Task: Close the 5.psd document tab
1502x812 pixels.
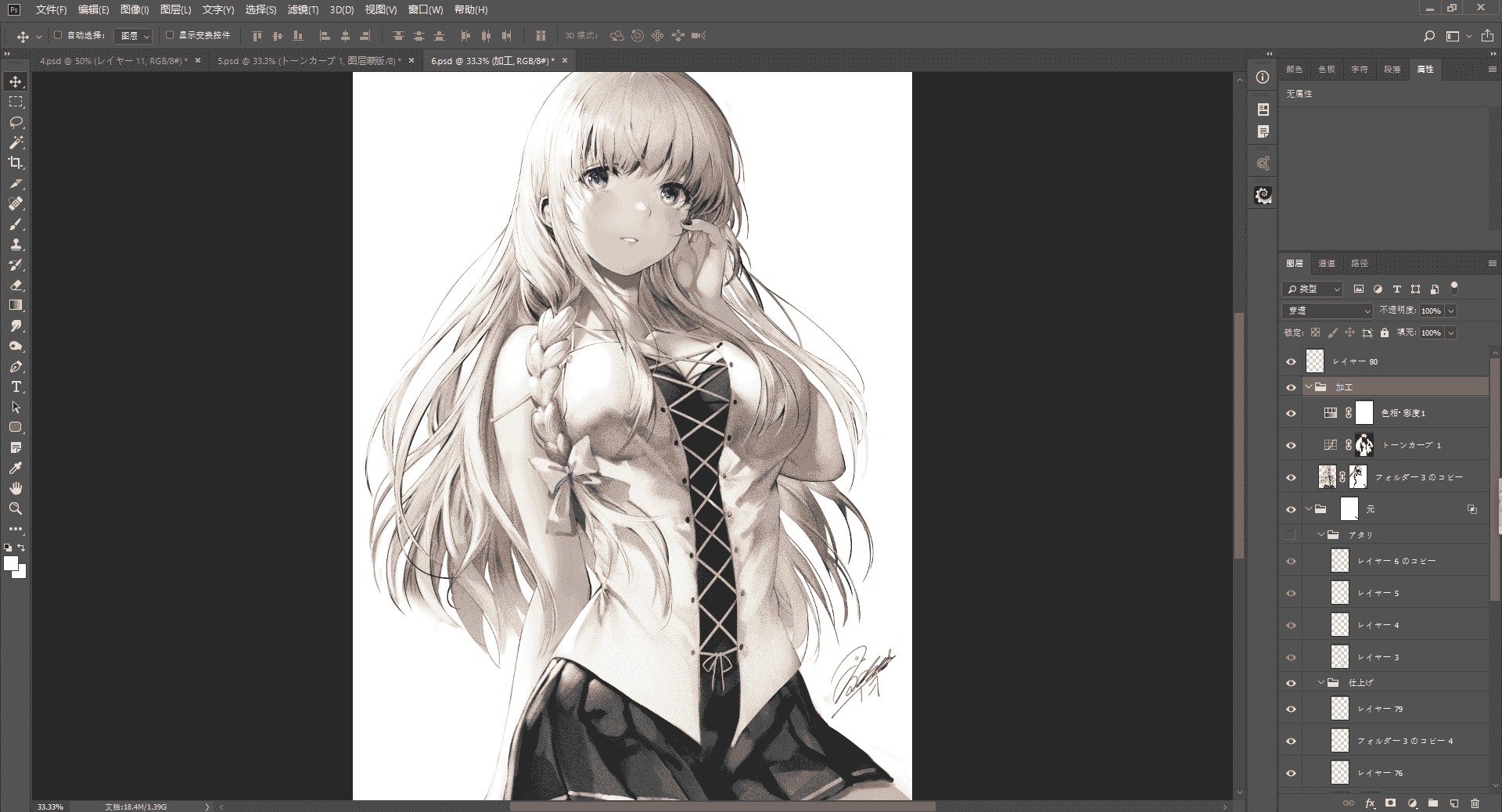Action: click(411, 60)
